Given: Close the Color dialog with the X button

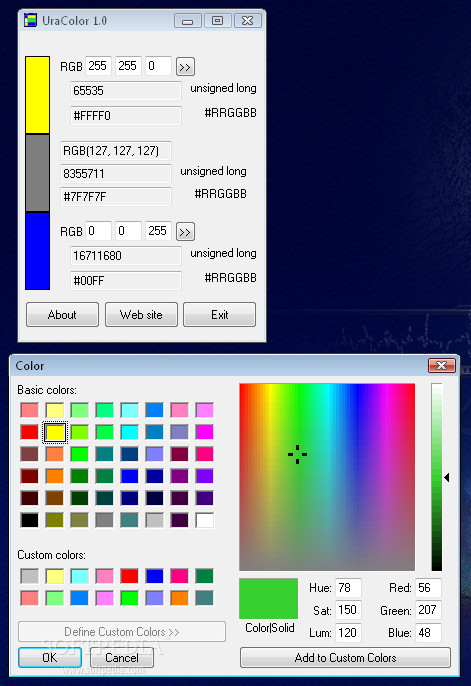Looking at the screenshot, I should tap(442, 365).
